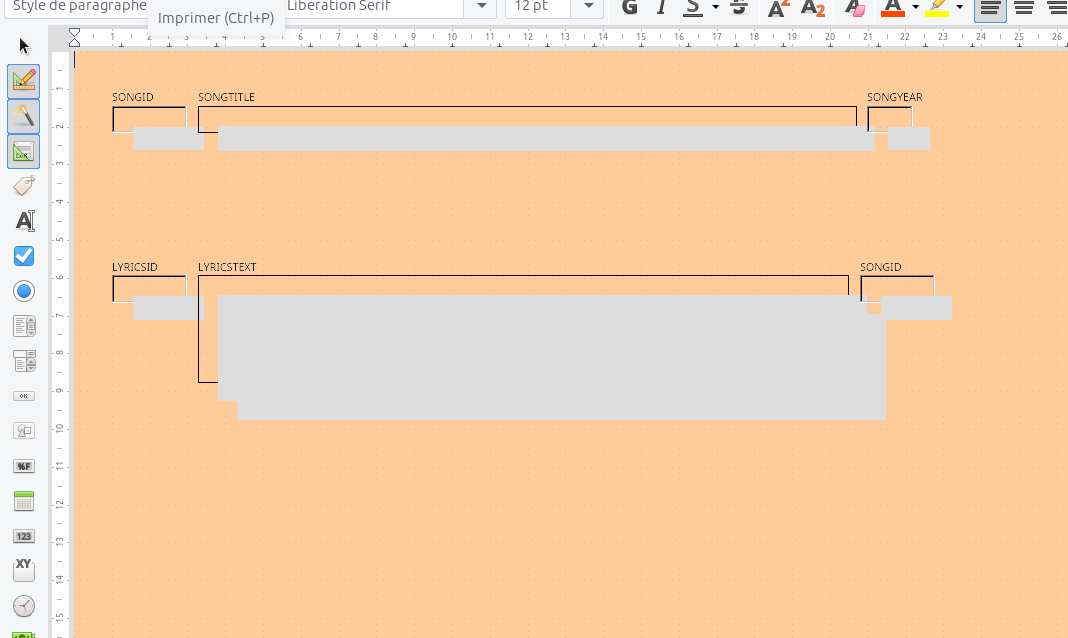
Task: Align text right
Action: [x=1056, y=7]
